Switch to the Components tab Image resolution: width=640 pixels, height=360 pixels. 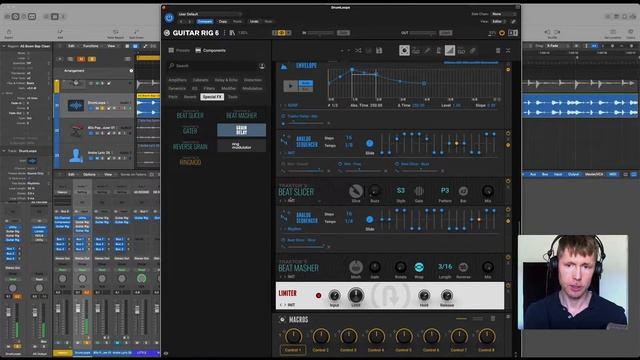210,50
